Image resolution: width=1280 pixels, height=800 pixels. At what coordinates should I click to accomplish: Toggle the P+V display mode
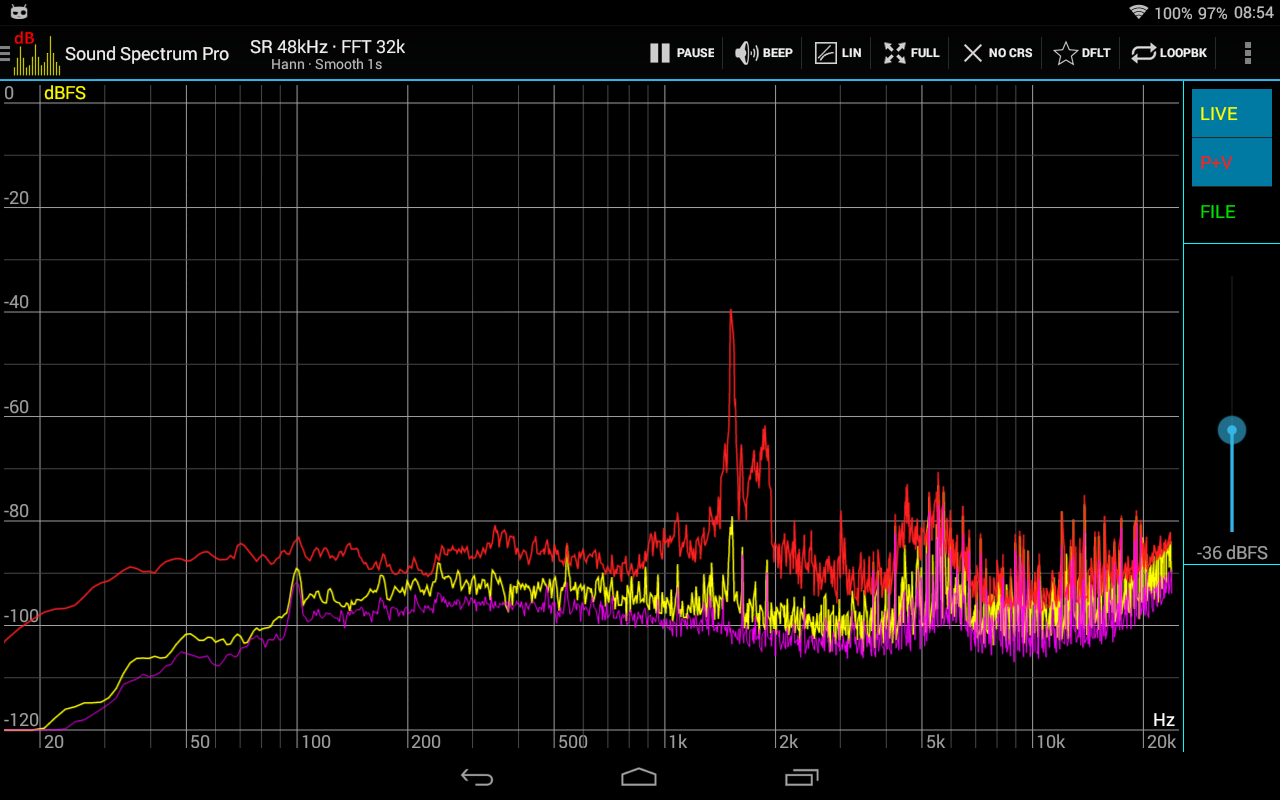(x=1230, y=161)
